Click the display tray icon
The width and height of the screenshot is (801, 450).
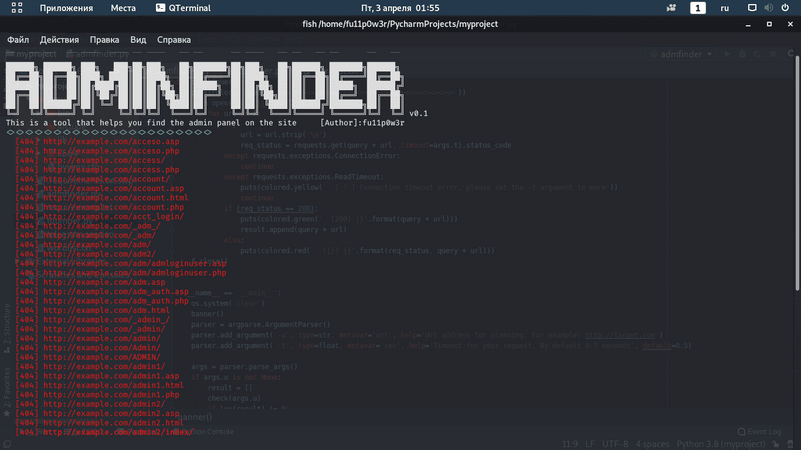coord(752,8)
